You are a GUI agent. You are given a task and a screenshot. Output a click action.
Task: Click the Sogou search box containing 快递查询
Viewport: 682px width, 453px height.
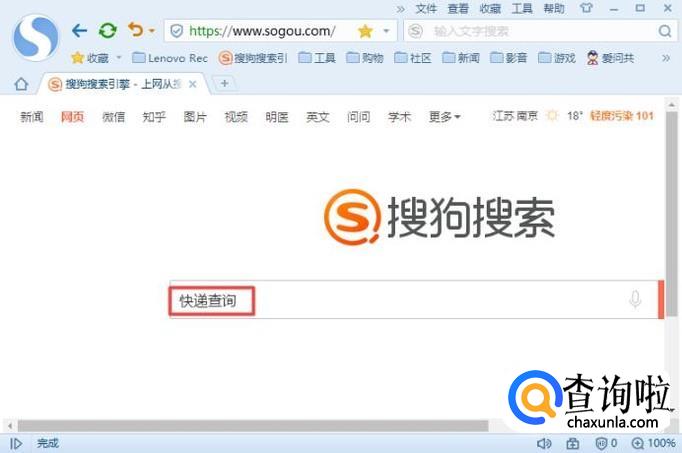pyautogui.click(x=413, y=300)
